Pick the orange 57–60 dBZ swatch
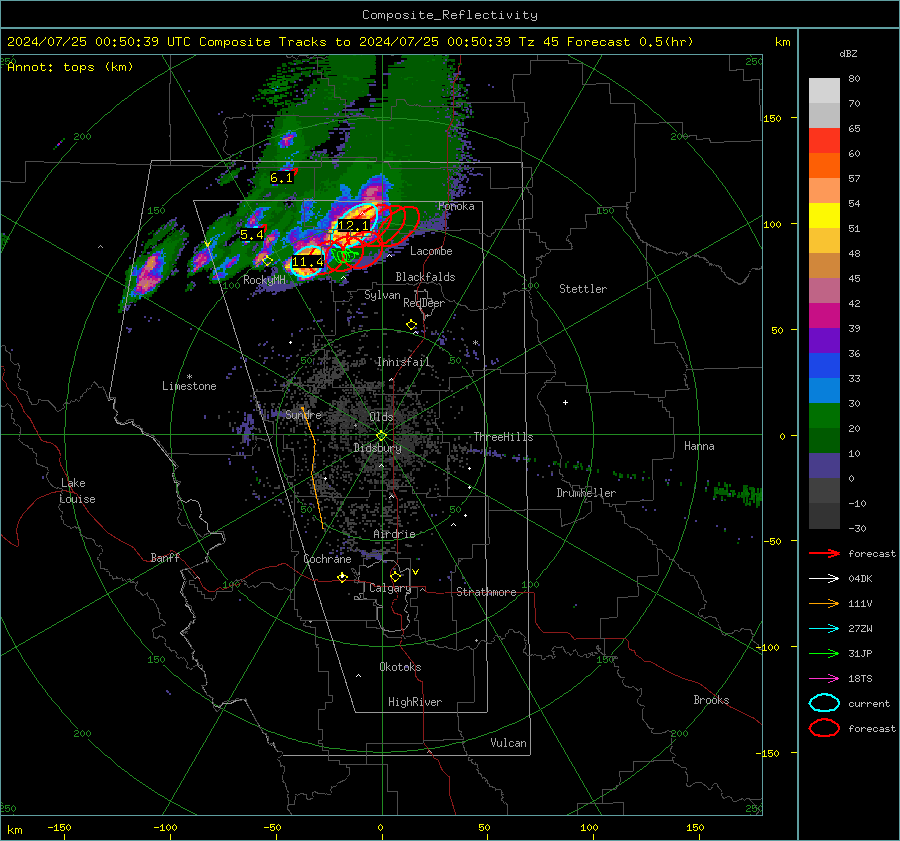 tap(824, 166)
